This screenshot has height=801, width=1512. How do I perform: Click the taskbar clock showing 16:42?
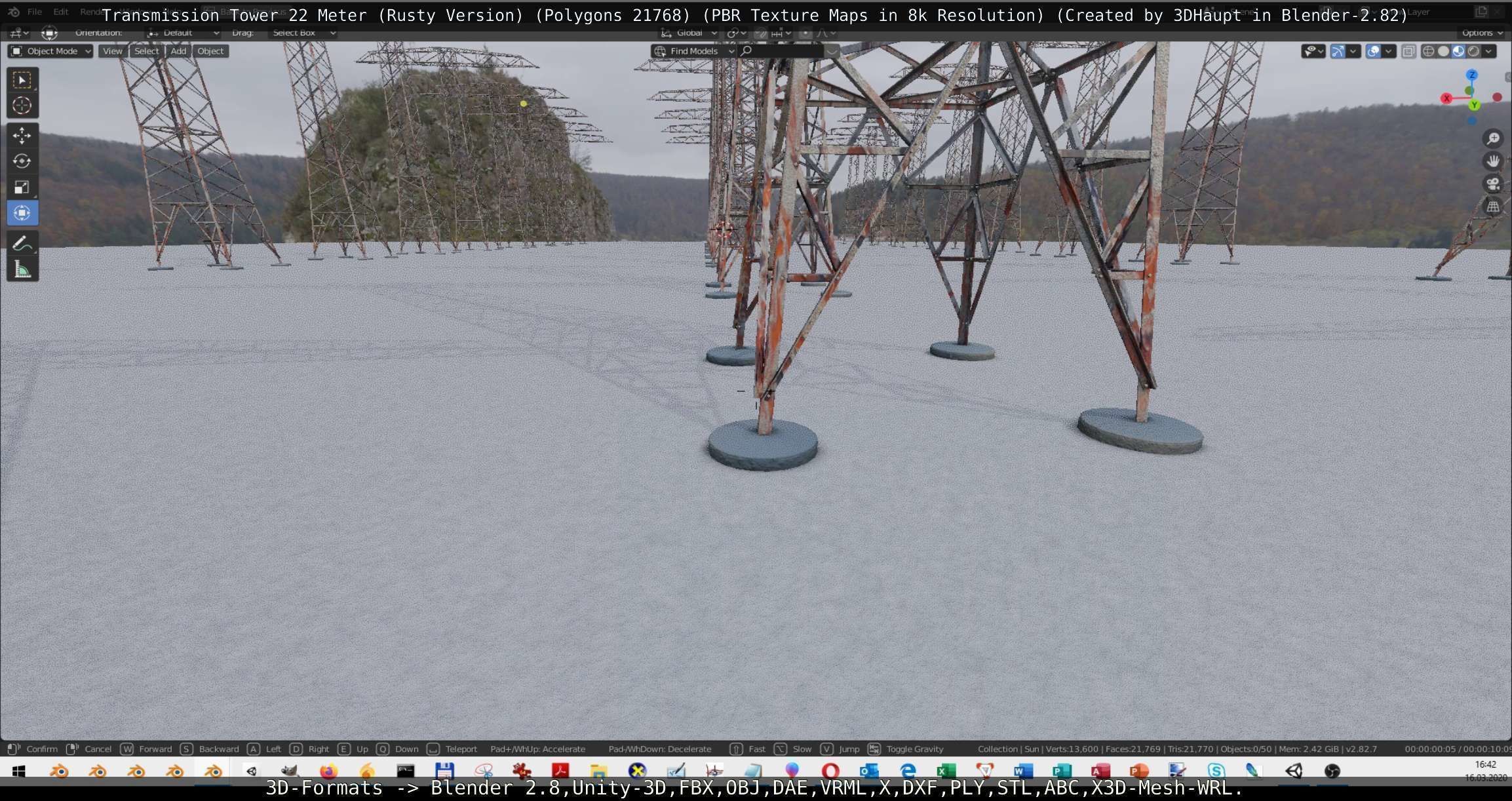1485,764
